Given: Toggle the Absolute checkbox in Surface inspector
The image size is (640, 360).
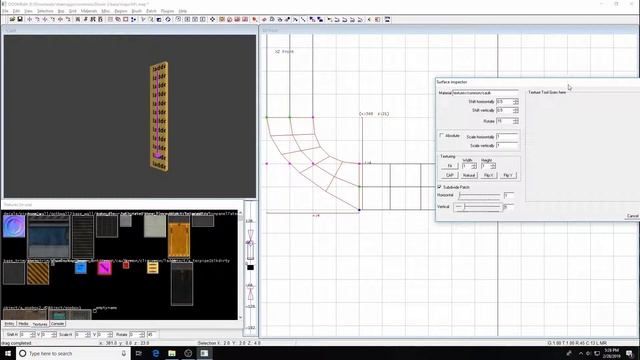Looking at the screenshot, I should click(441, 135).
